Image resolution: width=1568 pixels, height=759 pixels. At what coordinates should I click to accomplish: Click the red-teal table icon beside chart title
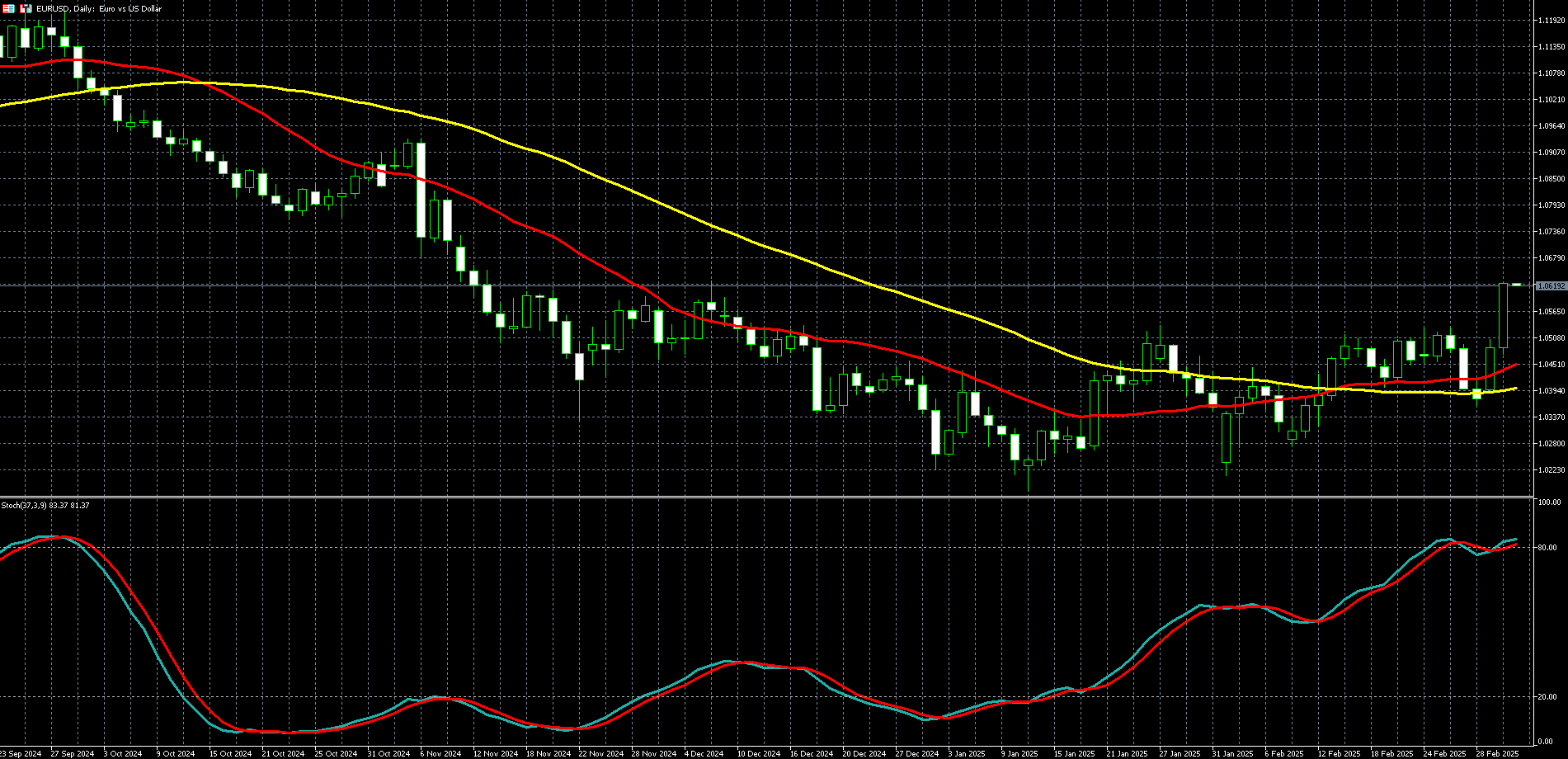pos(9,8)
